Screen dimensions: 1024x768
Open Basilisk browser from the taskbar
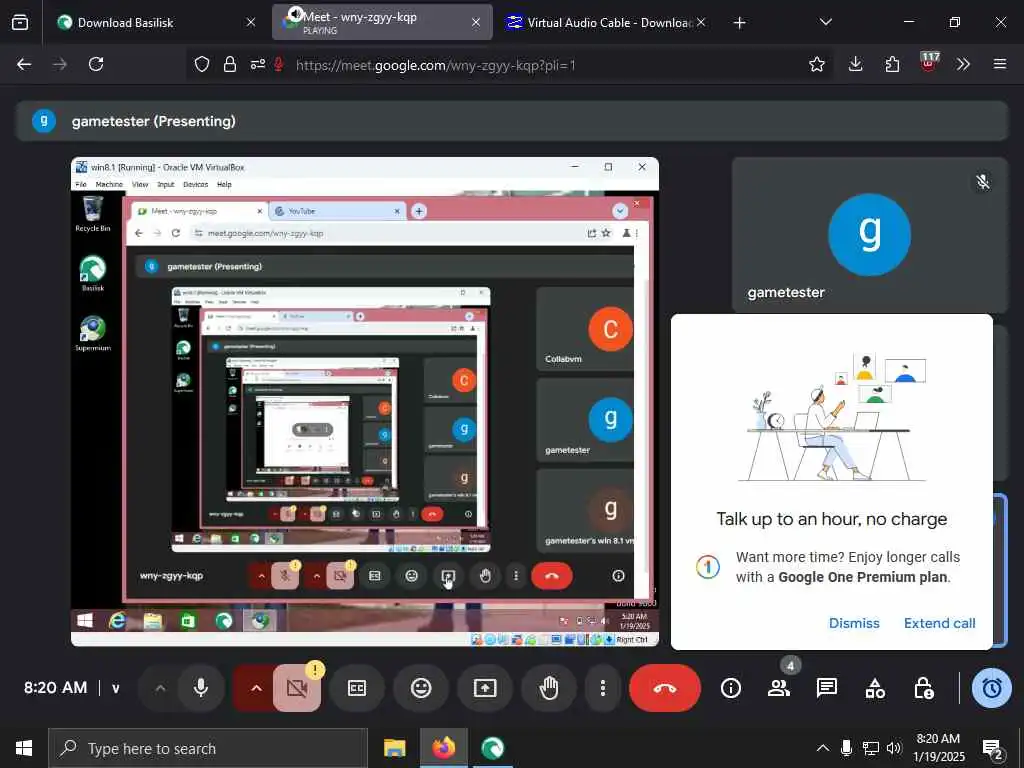pos(492,748)
